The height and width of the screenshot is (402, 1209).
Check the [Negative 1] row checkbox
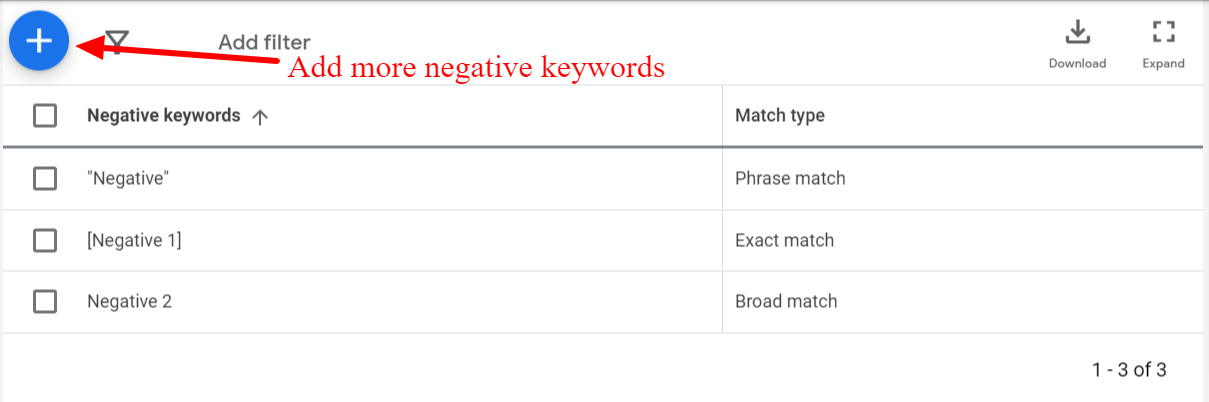(45, 240)
